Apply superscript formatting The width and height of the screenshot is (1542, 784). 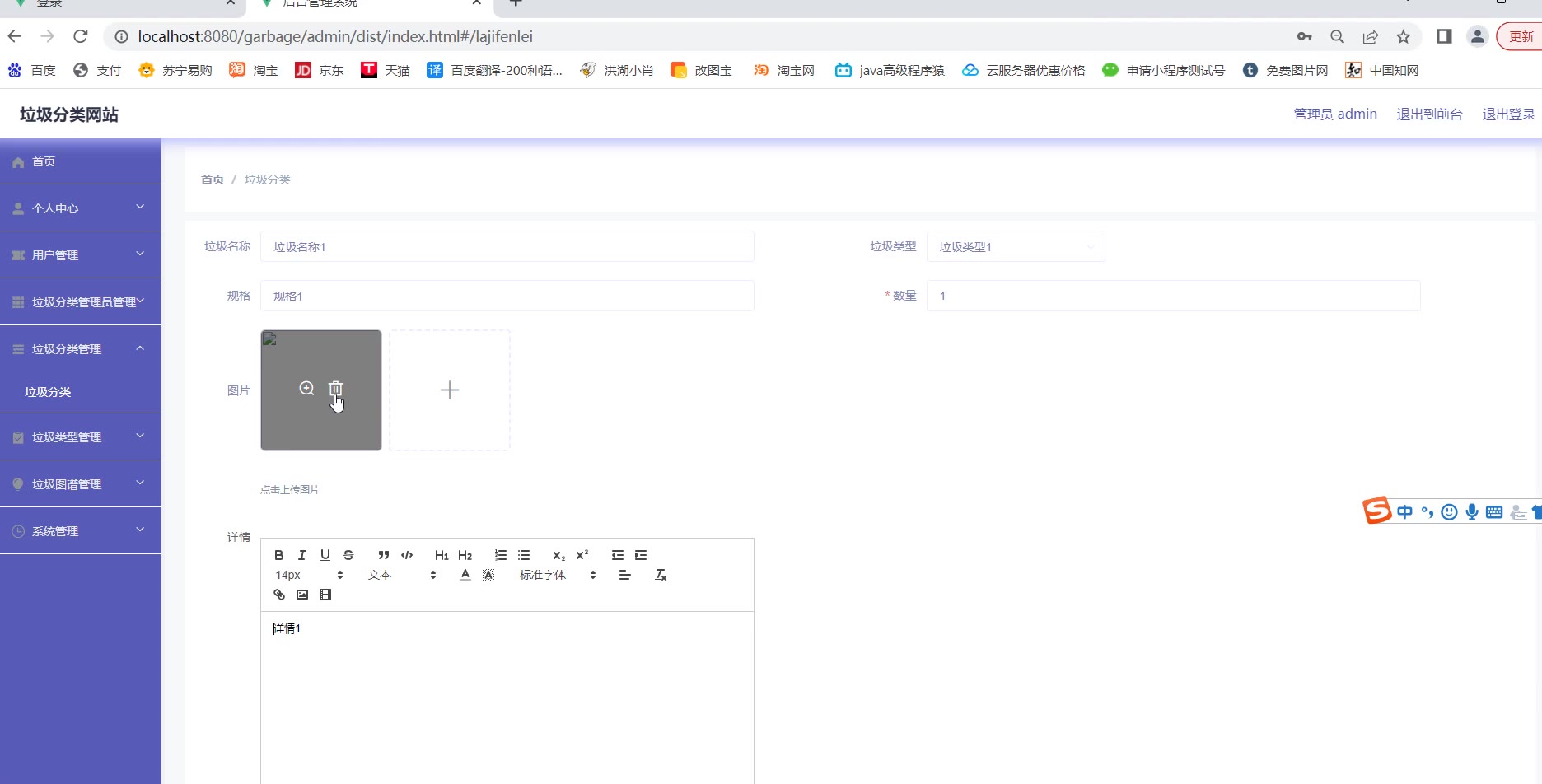(582, 555)
